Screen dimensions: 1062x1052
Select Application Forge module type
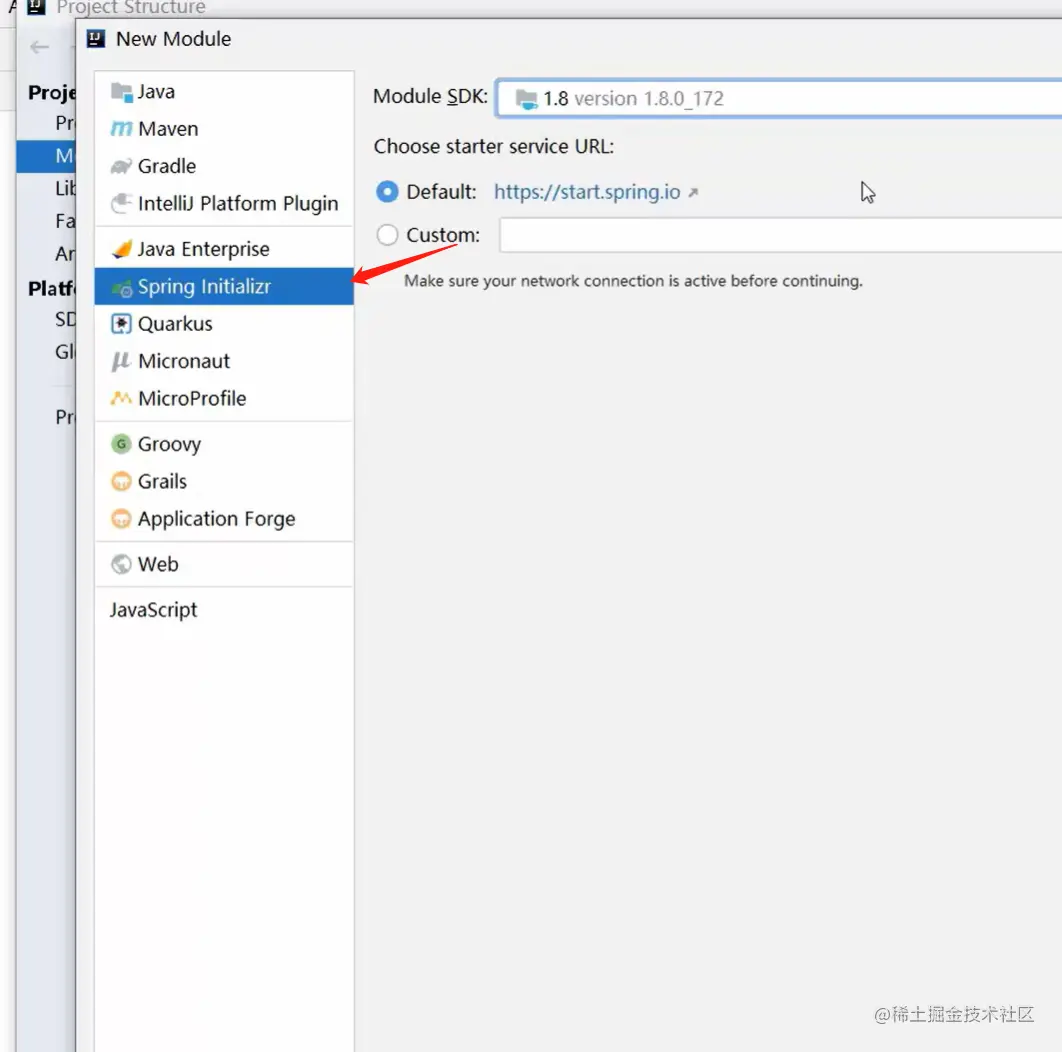[x=224, y=518]
